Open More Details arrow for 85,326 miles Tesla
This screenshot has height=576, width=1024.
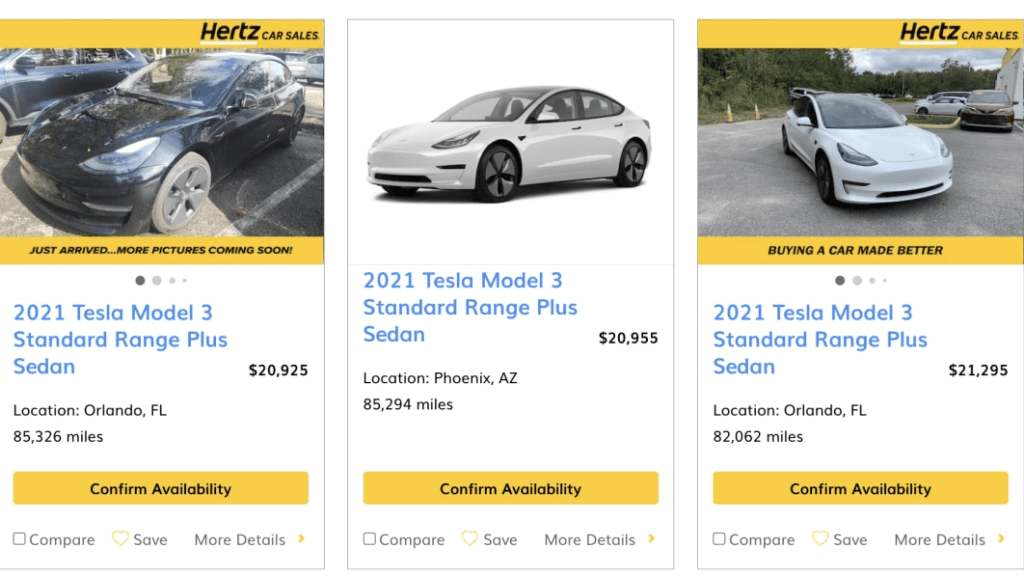coord(301,539)
